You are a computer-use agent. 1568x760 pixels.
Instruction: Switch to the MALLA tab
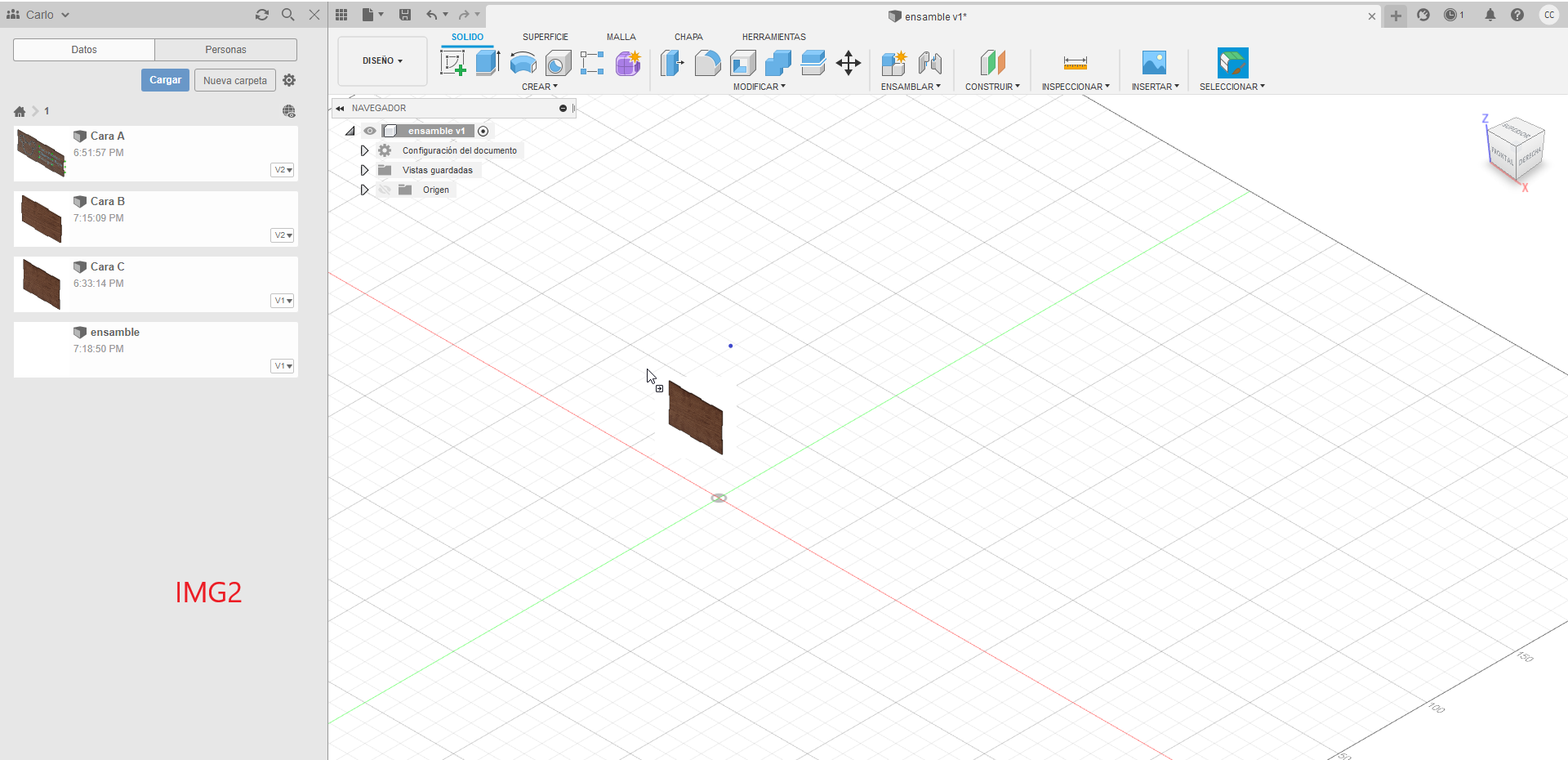[621, 37]
